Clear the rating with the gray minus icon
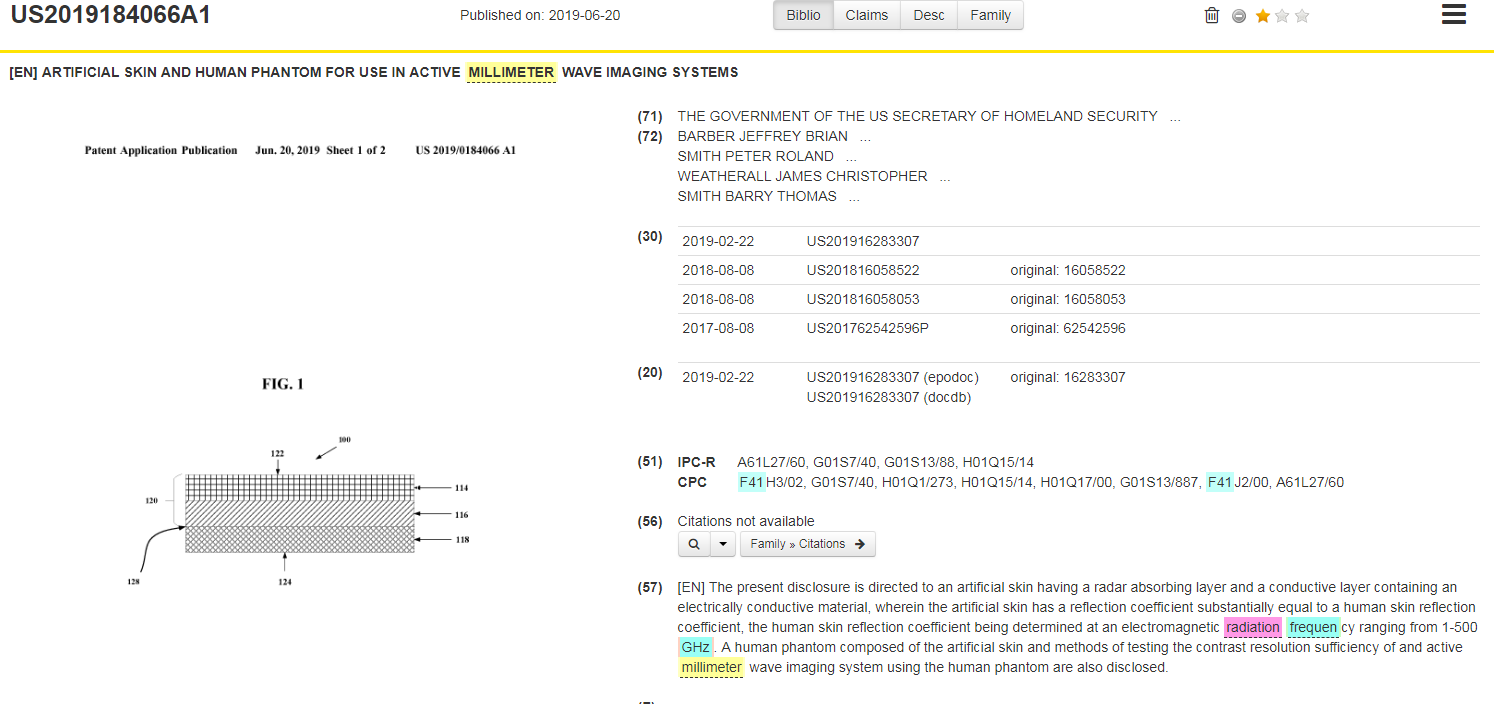 (x=1239, y=16)
